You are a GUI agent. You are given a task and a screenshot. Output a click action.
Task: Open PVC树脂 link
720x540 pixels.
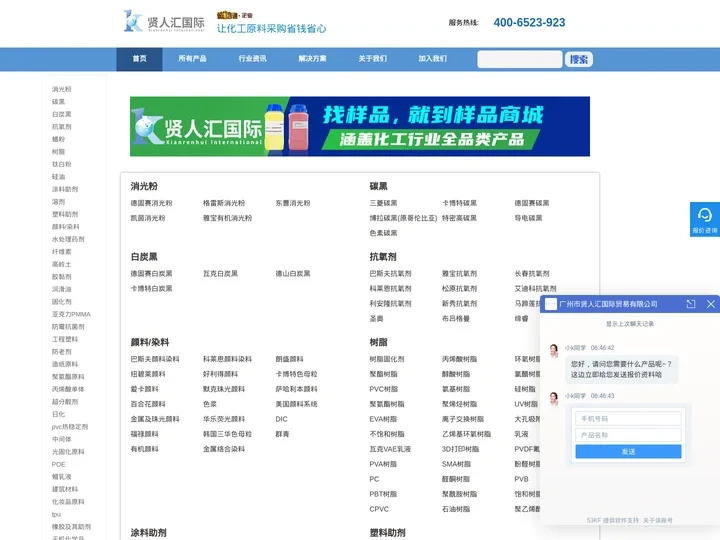coord(383,389)
